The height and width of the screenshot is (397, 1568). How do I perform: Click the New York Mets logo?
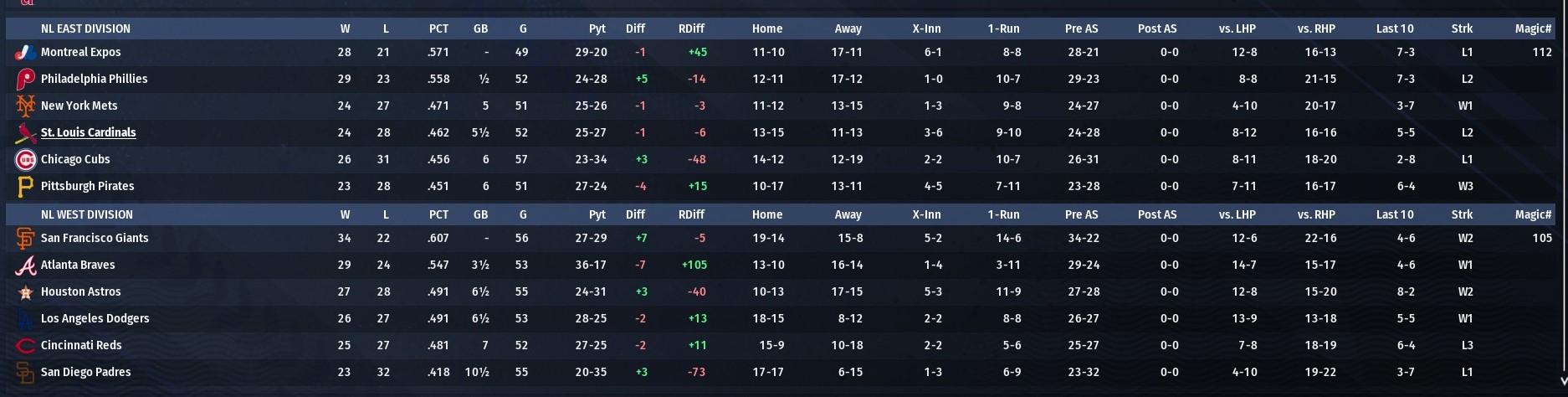coord(26,106)
